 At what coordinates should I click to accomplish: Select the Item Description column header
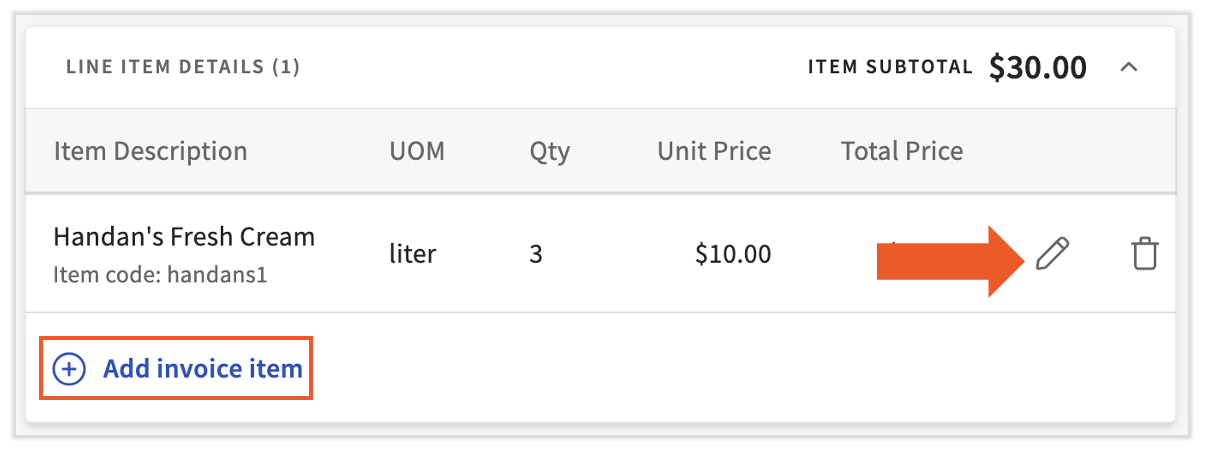click(150, 152)
